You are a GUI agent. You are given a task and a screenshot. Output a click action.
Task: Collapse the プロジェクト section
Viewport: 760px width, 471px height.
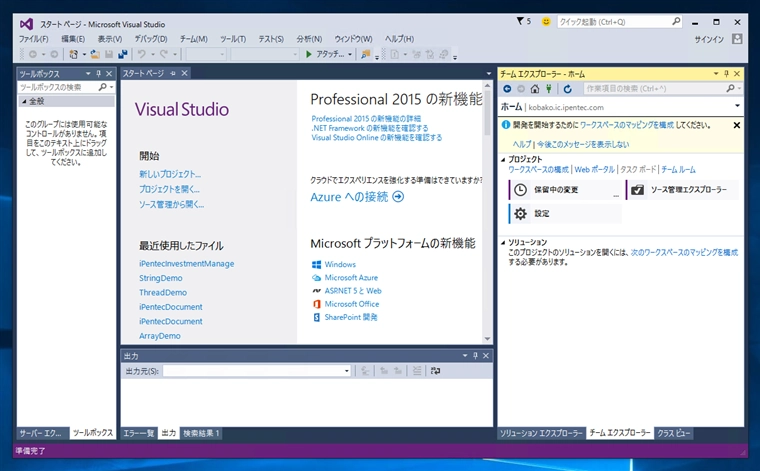click(x=503, y=159)
